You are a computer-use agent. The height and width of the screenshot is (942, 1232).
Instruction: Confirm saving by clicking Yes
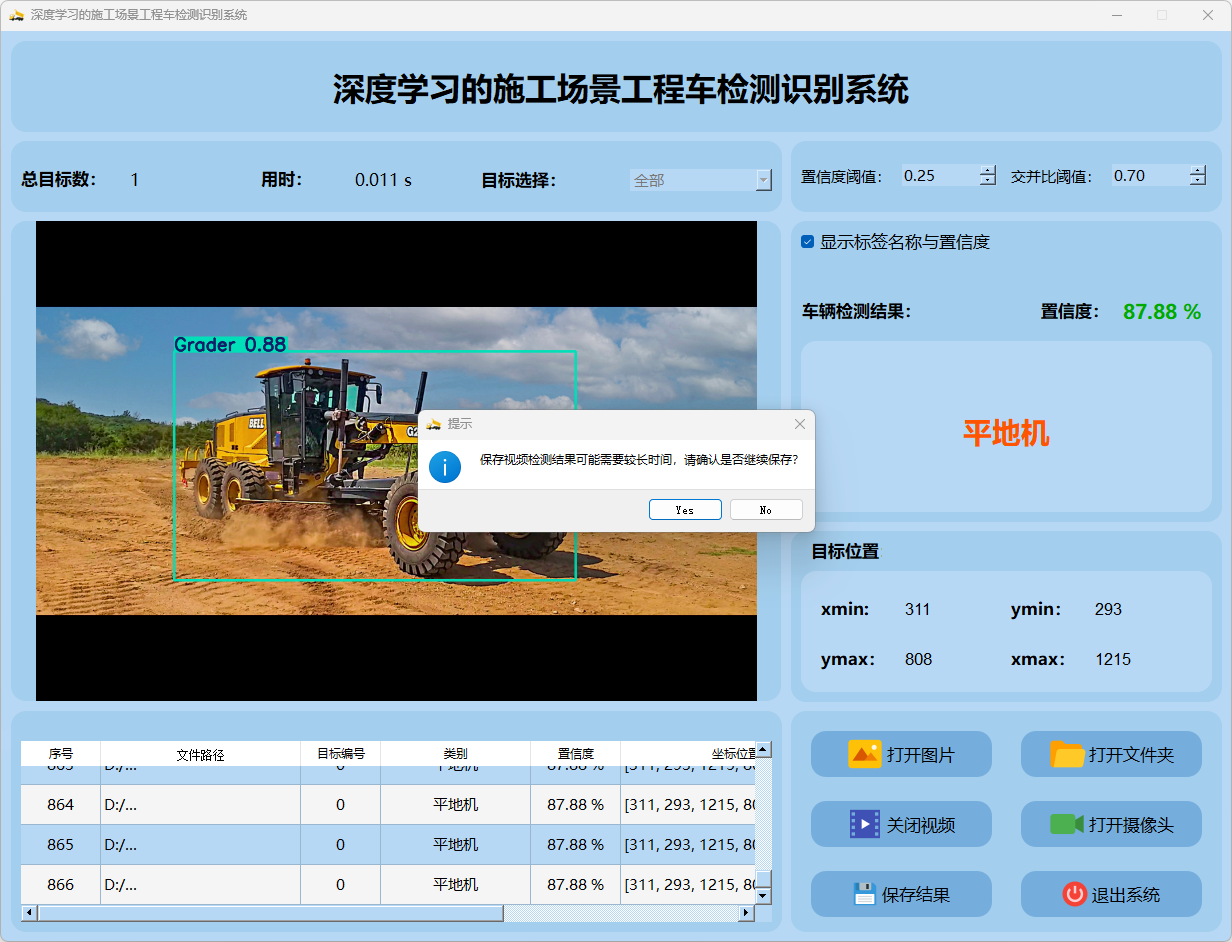pos(685,510)
